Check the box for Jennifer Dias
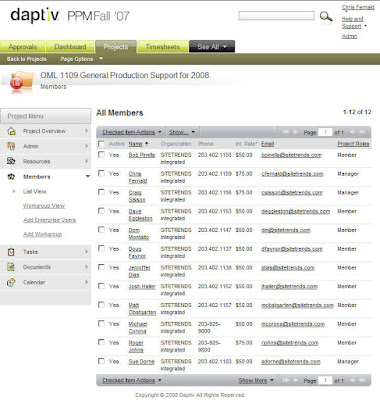This screenshot has height=400, width=380. 101,267
